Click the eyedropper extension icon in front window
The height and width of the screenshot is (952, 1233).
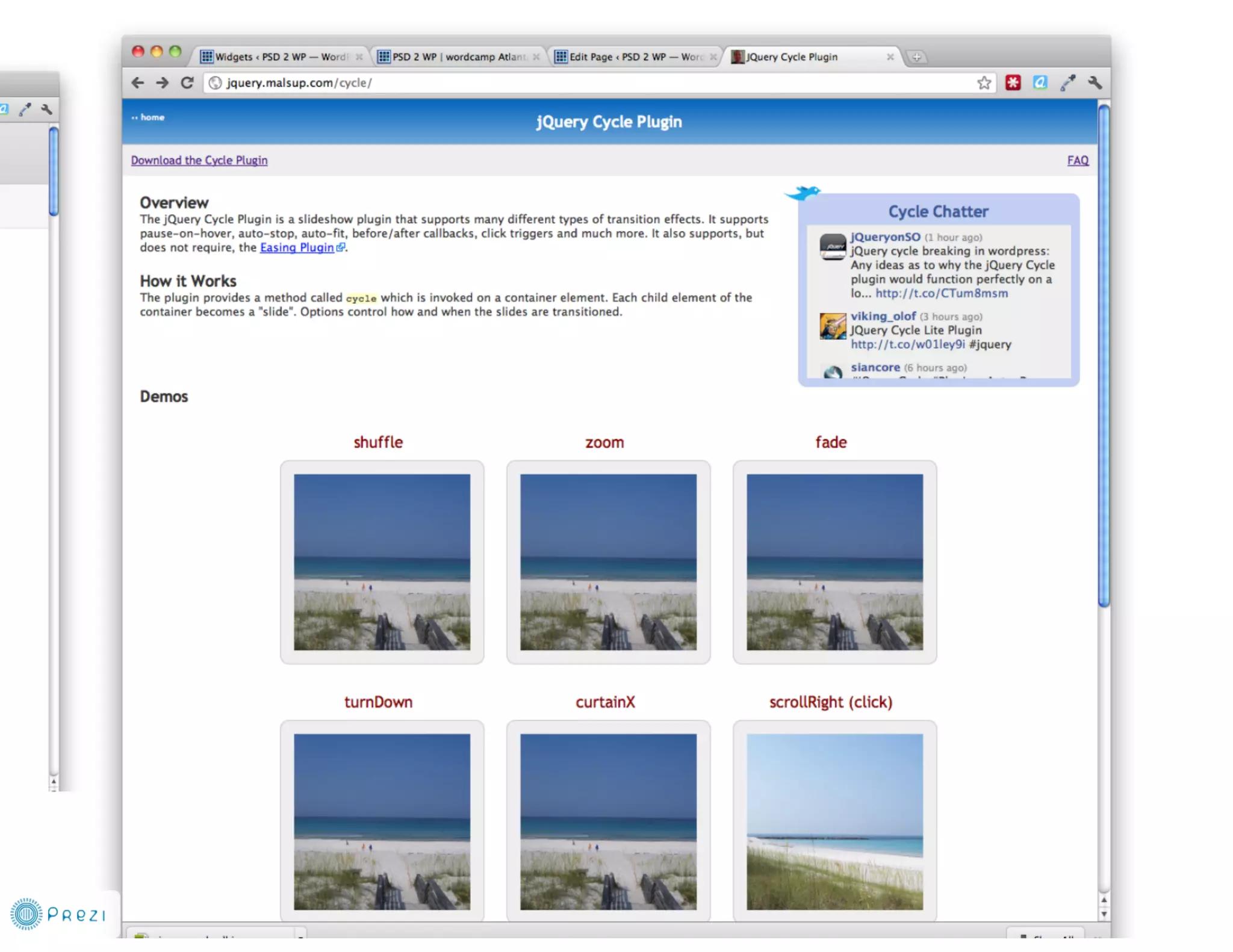click(1067, 82)
